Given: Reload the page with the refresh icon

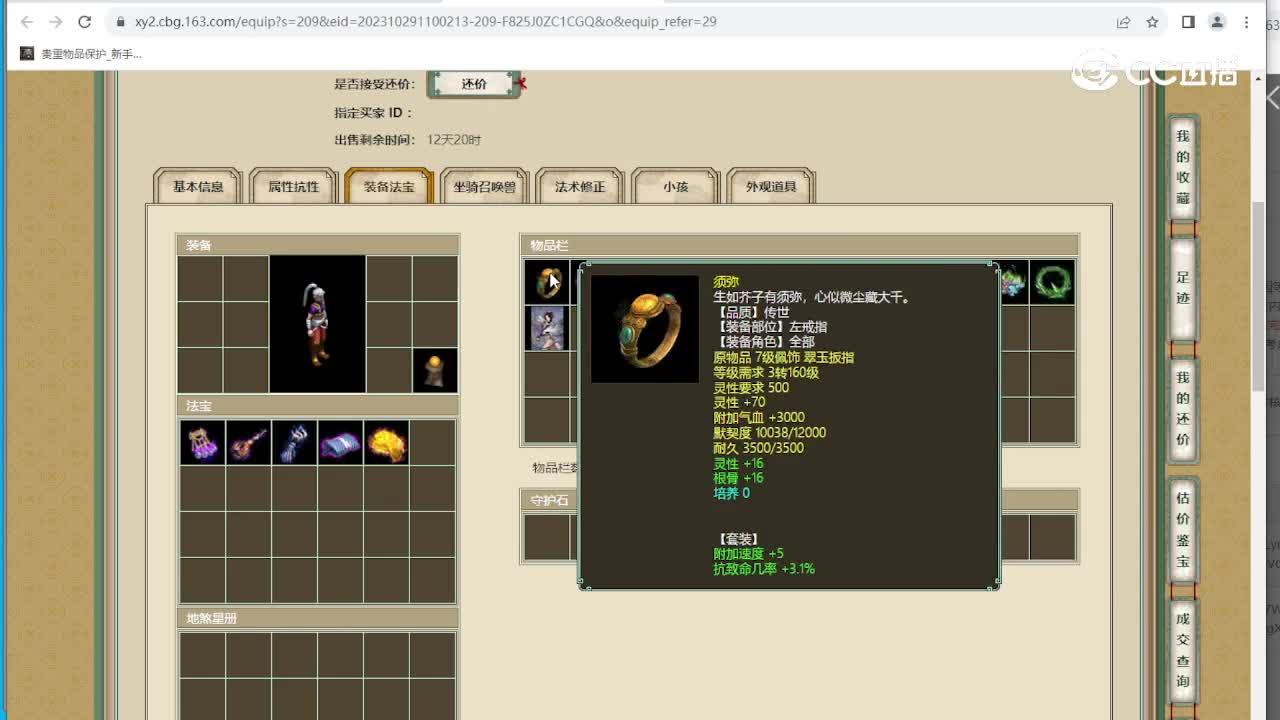Looking at the screenshot, I should 85,22.
